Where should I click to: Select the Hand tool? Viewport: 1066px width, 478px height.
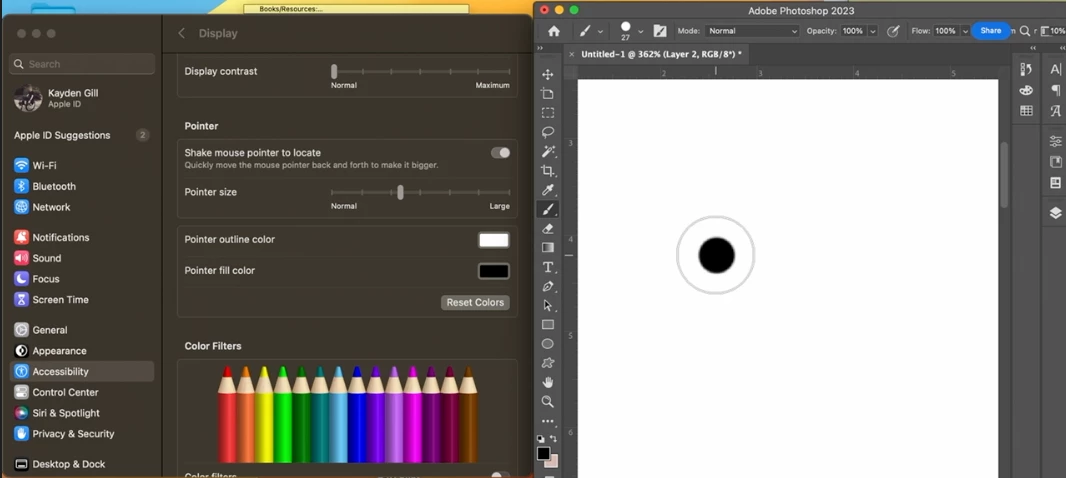pyautogui.click(x=547, y=382)
